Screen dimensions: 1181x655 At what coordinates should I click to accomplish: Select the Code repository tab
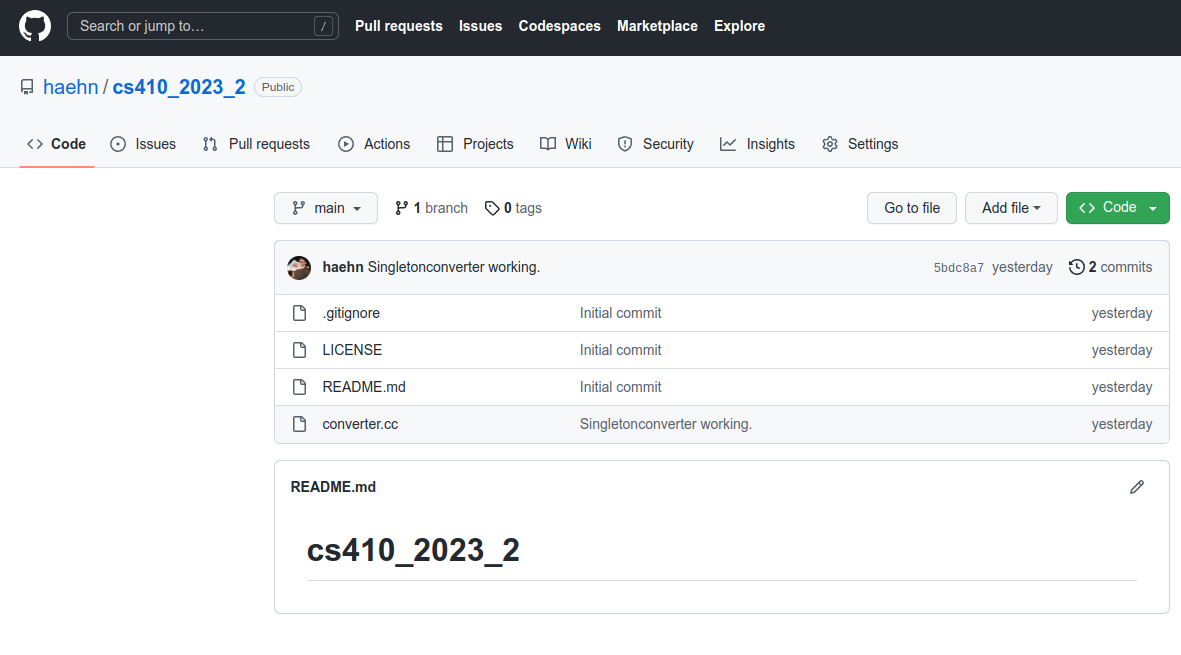coord(56,144)
